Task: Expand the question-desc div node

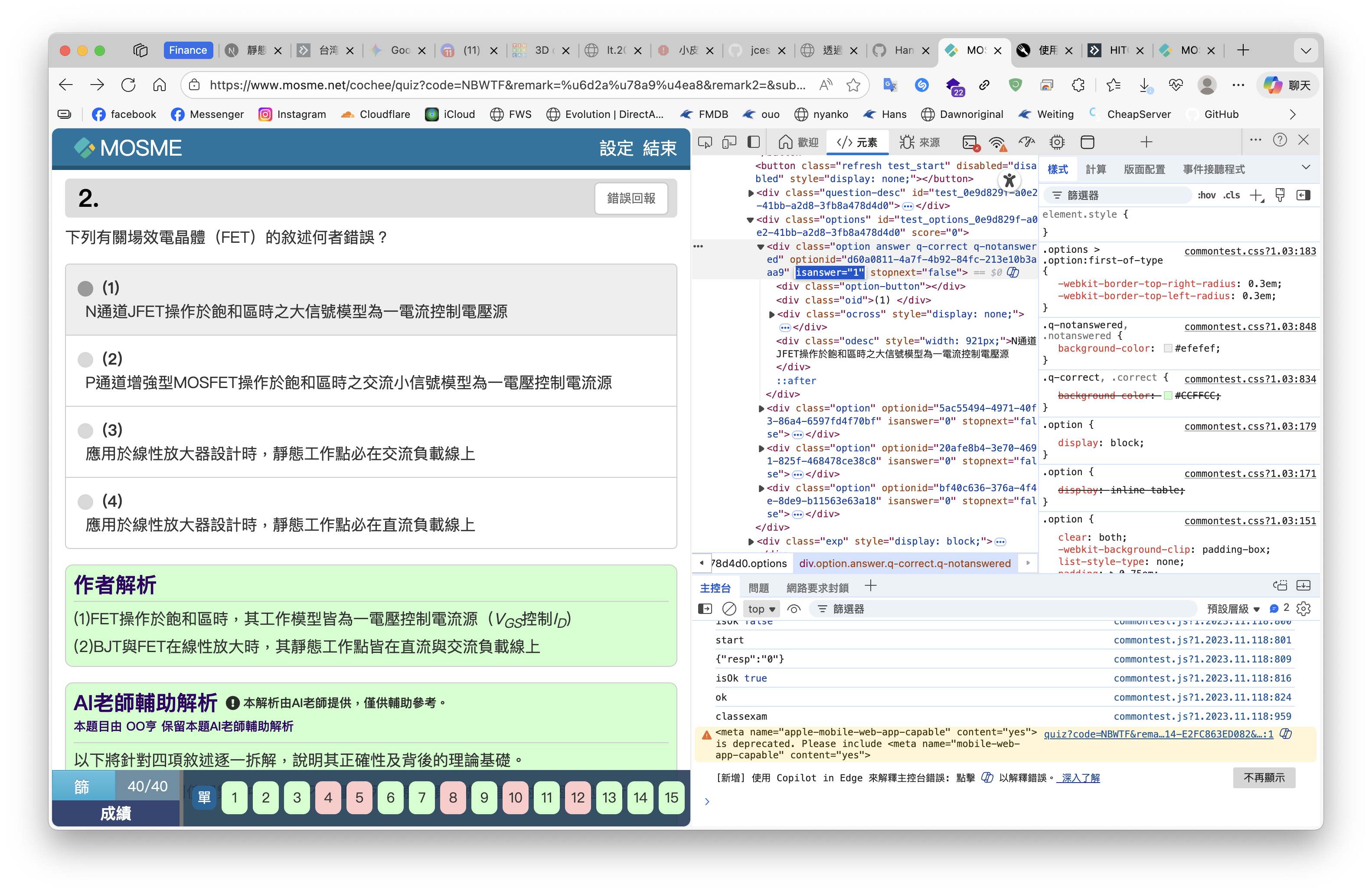Action: pos(751,193)
